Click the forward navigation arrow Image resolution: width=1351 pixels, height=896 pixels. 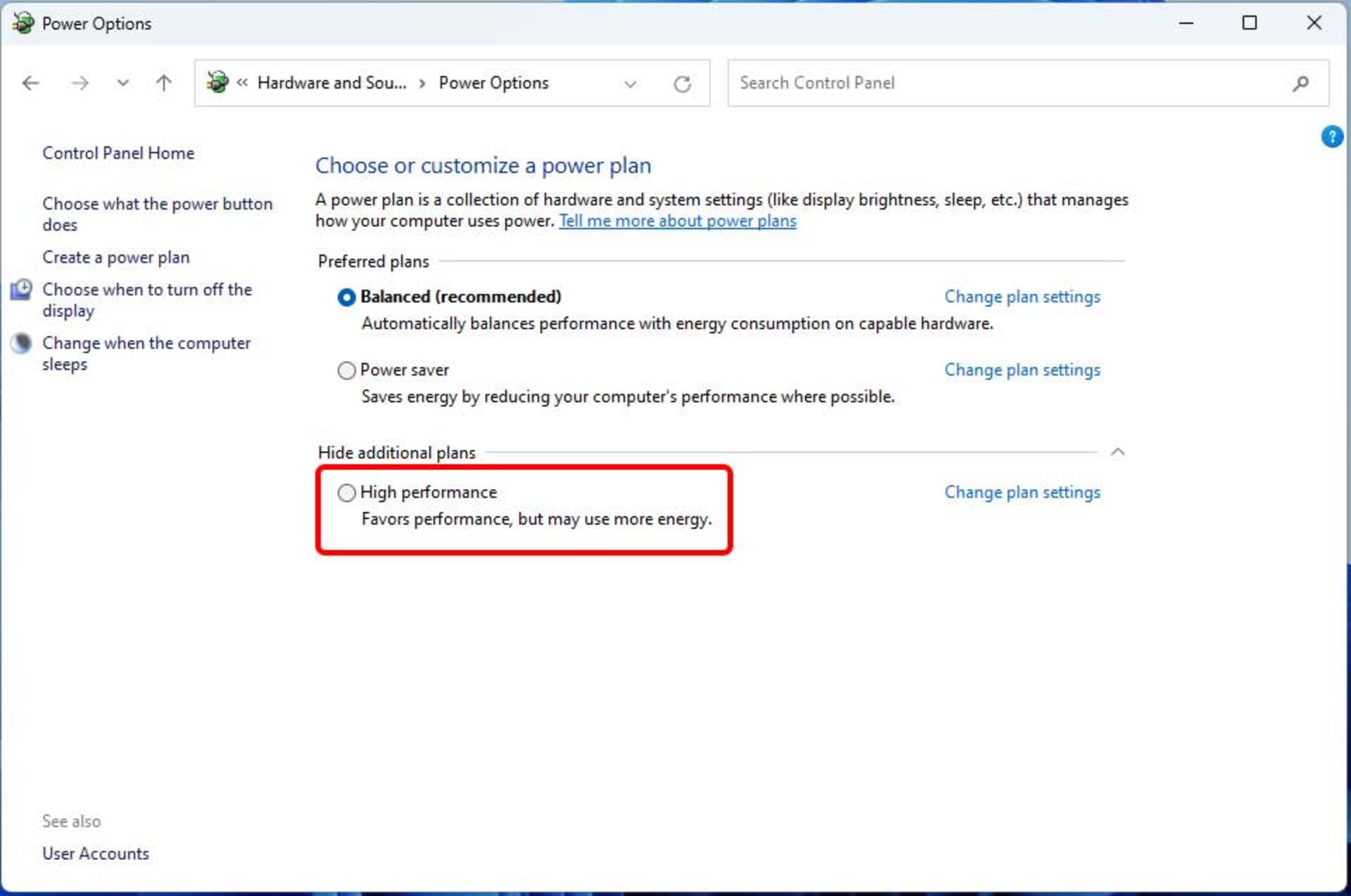80,84
